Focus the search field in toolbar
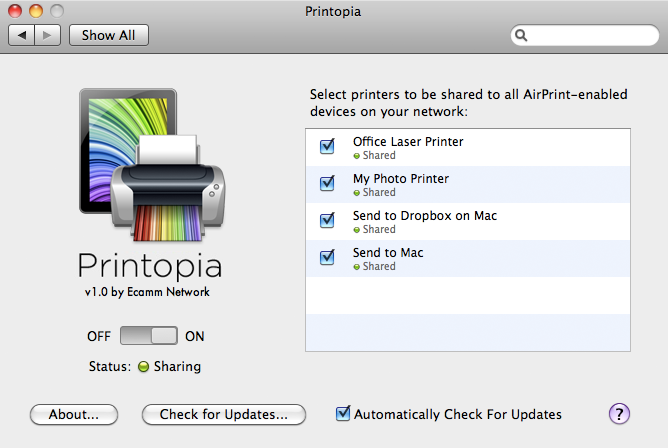668x448 pixels. (584, 35)
